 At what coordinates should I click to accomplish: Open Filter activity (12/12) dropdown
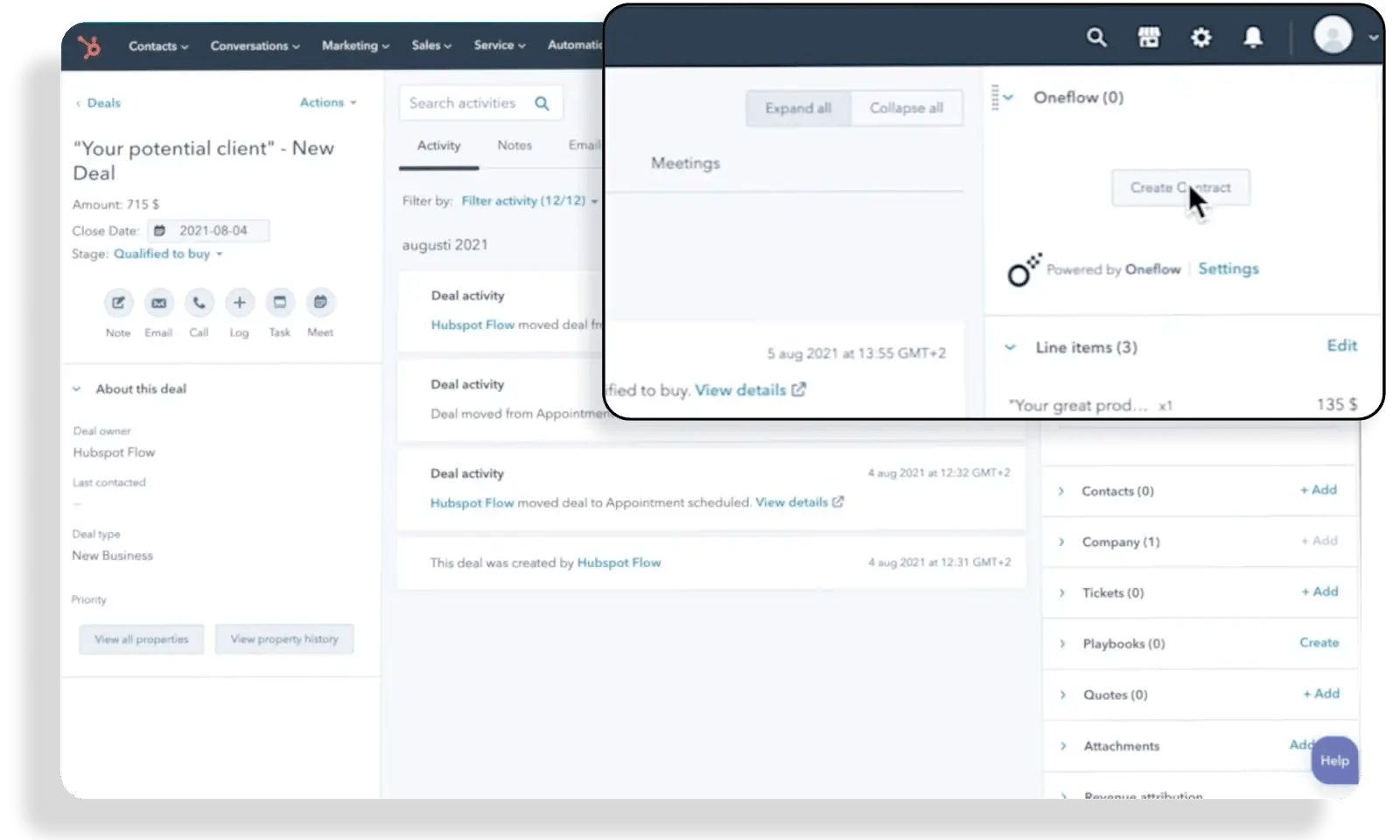pyautogui.click(x=529, y=200)
